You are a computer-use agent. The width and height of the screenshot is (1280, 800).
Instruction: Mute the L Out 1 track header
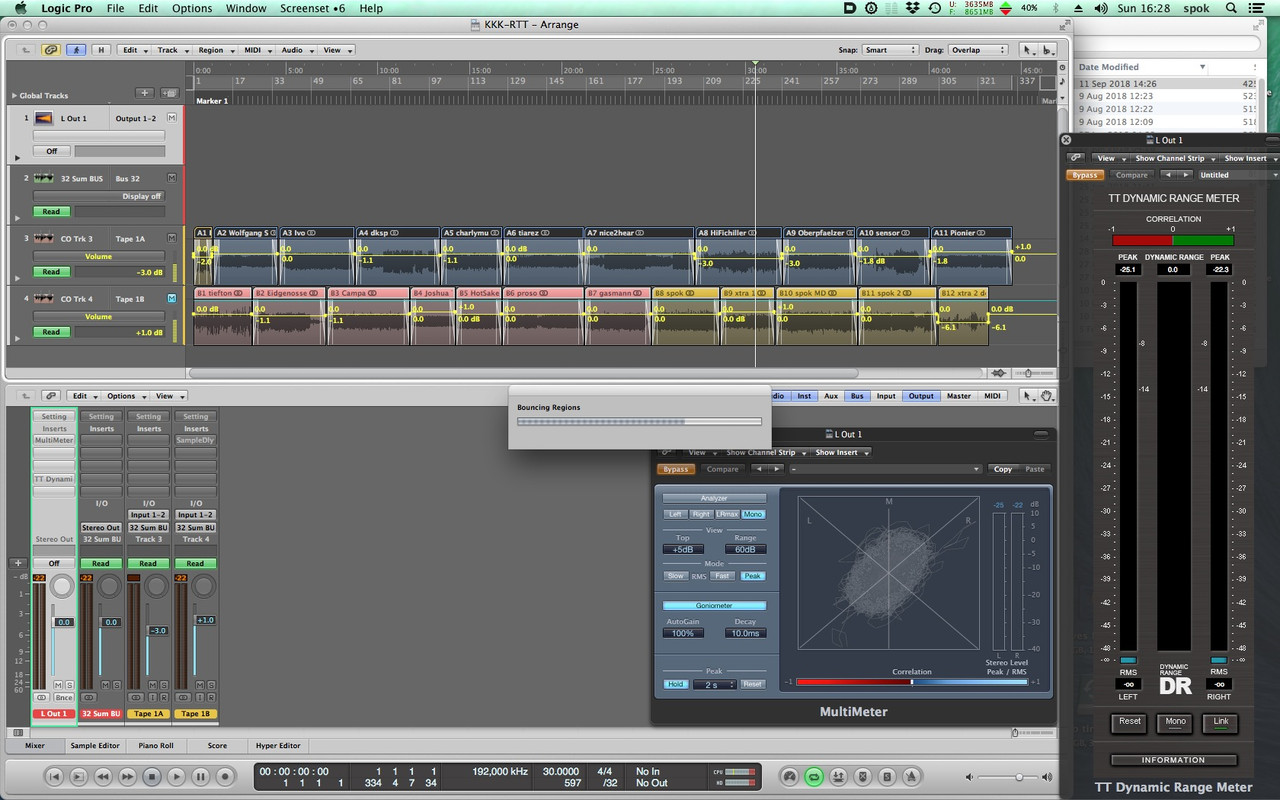pyautogui.click(x=172, y=118)
